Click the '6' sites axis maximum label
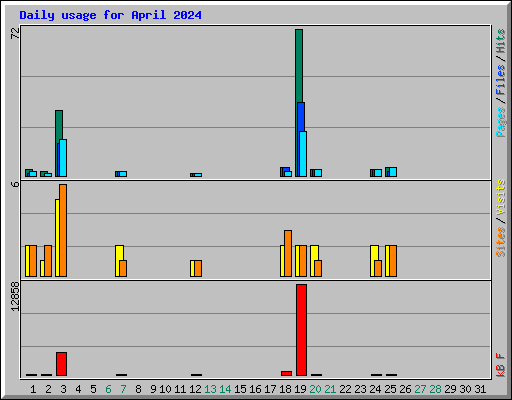 (x=15, y=184)
